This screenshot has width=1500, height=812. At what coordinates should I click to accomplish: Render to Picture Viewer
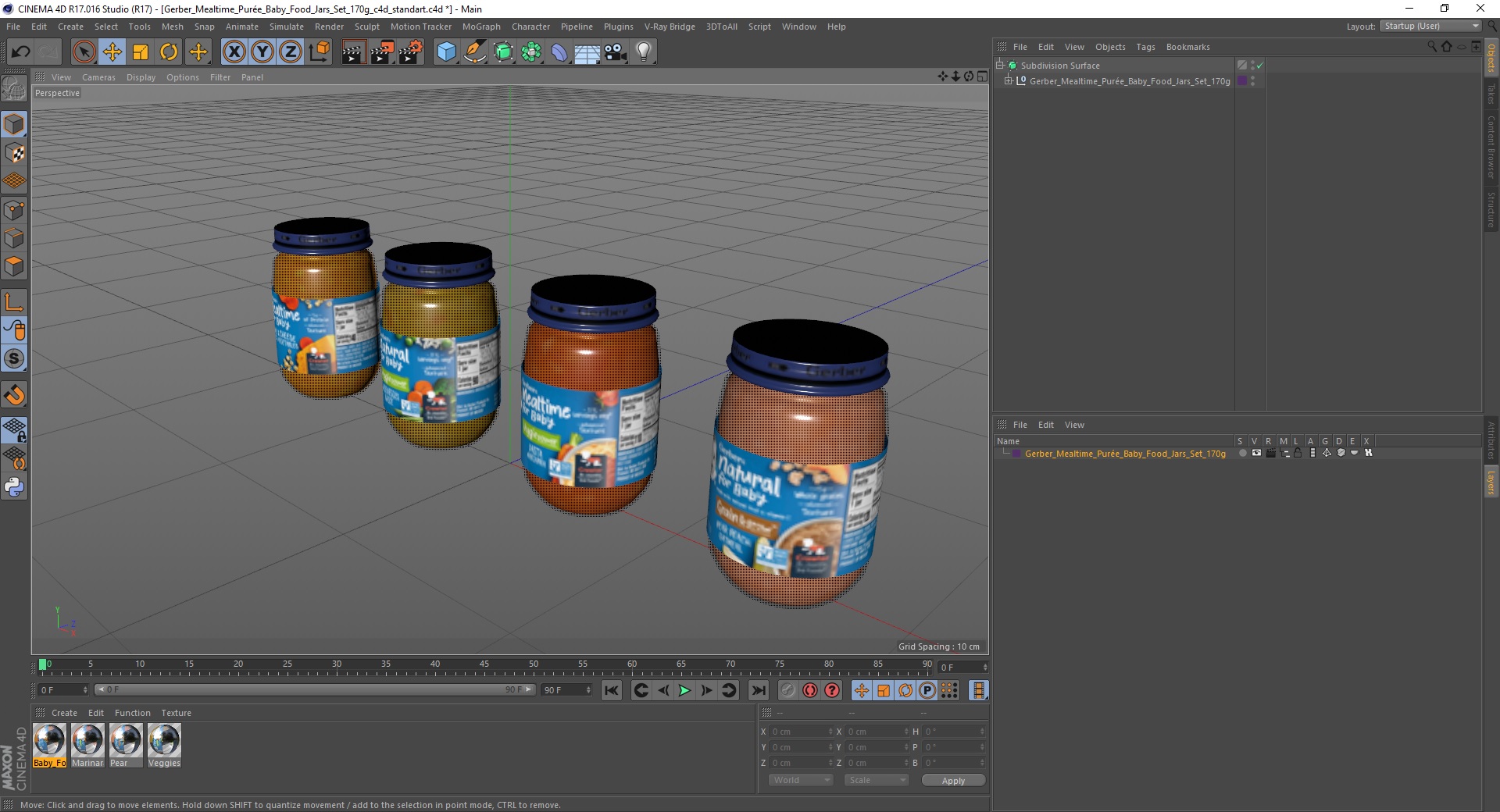click(x=382, y=52)
